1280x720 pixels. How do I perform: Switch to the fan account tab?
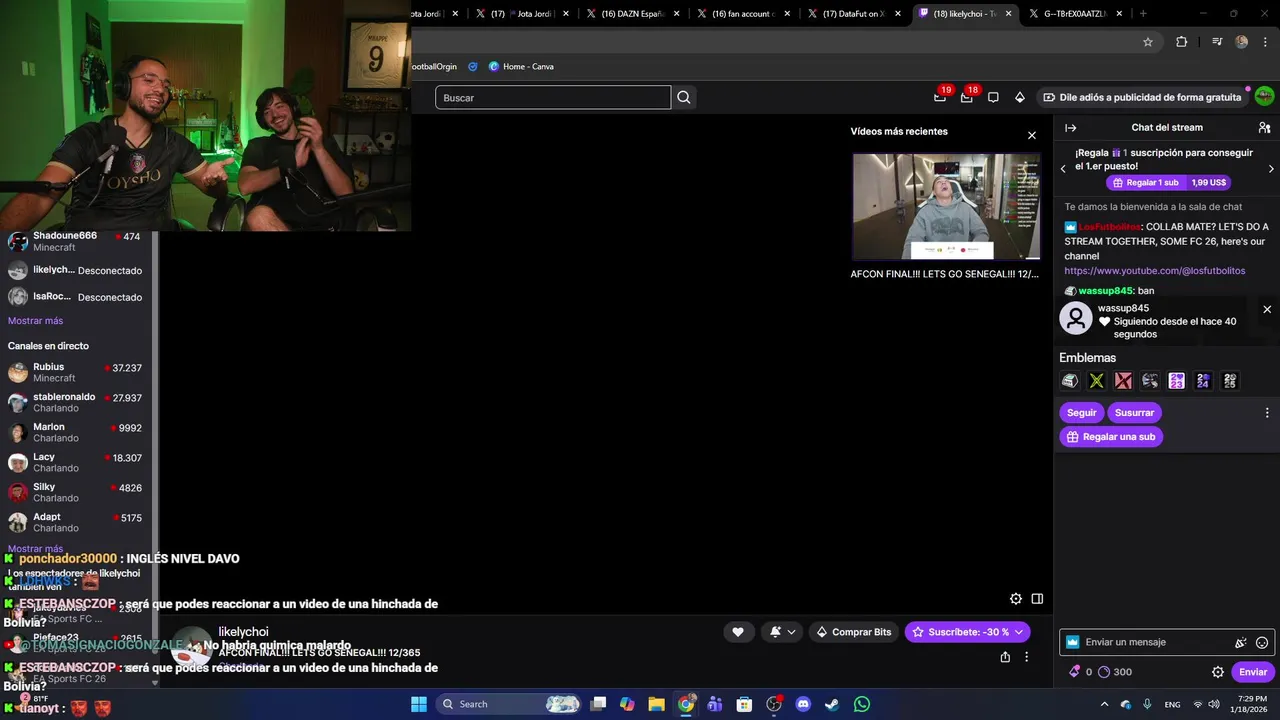[x=745, y=14]
